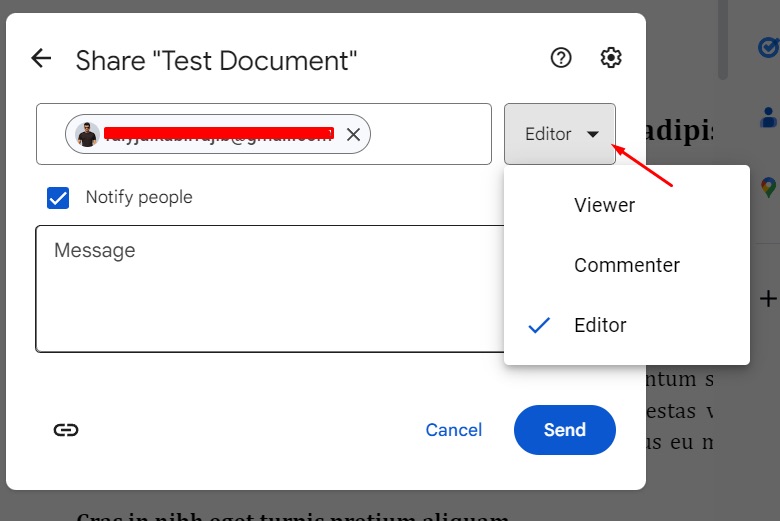Image resolution: width=780 pixels, height=521 pixels.
Task: Click the document's vertical scrollbar
Action: [x=723, y=40]
